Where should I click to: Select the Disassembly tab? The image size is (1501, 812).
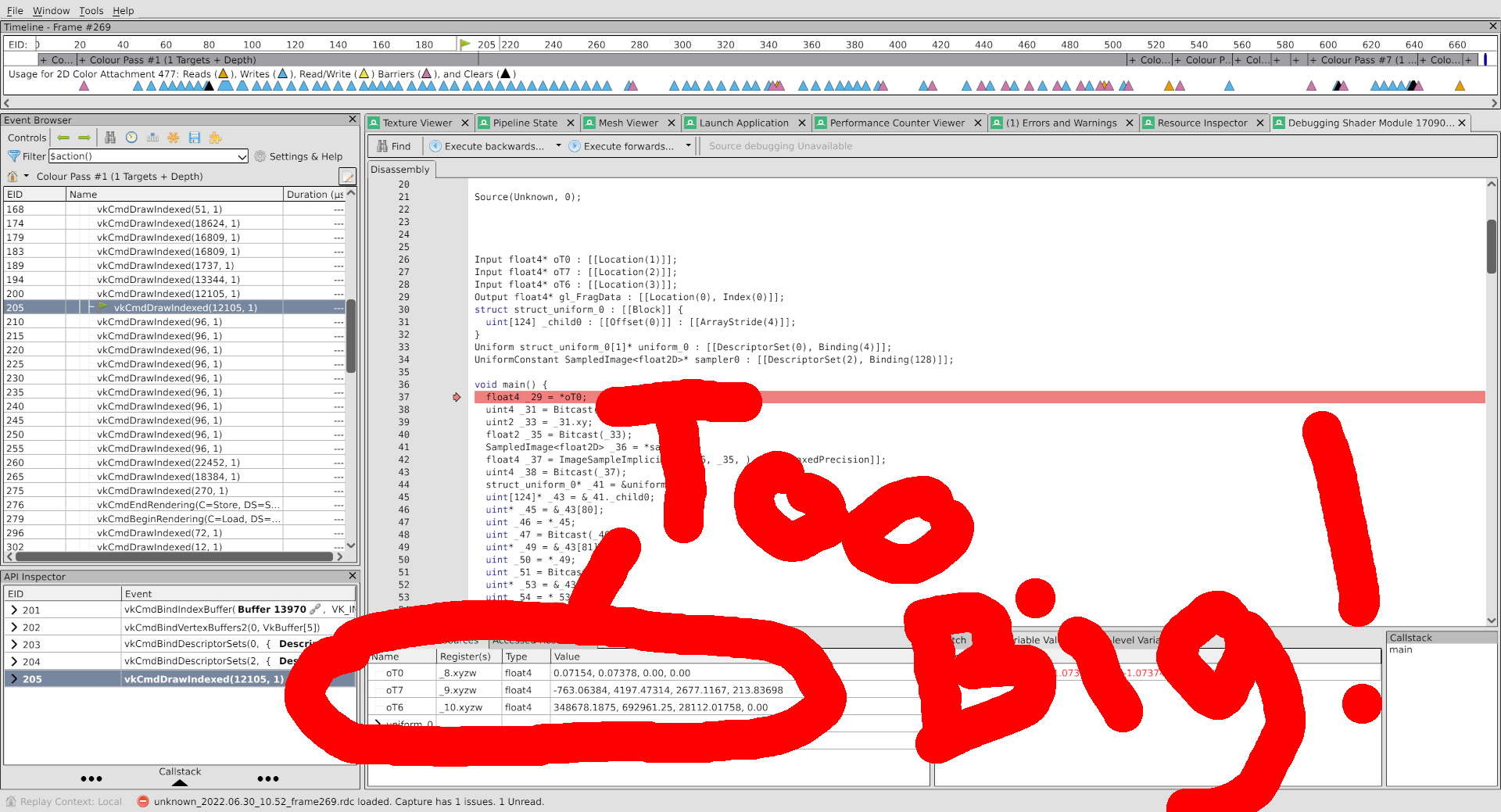point(400,170)
